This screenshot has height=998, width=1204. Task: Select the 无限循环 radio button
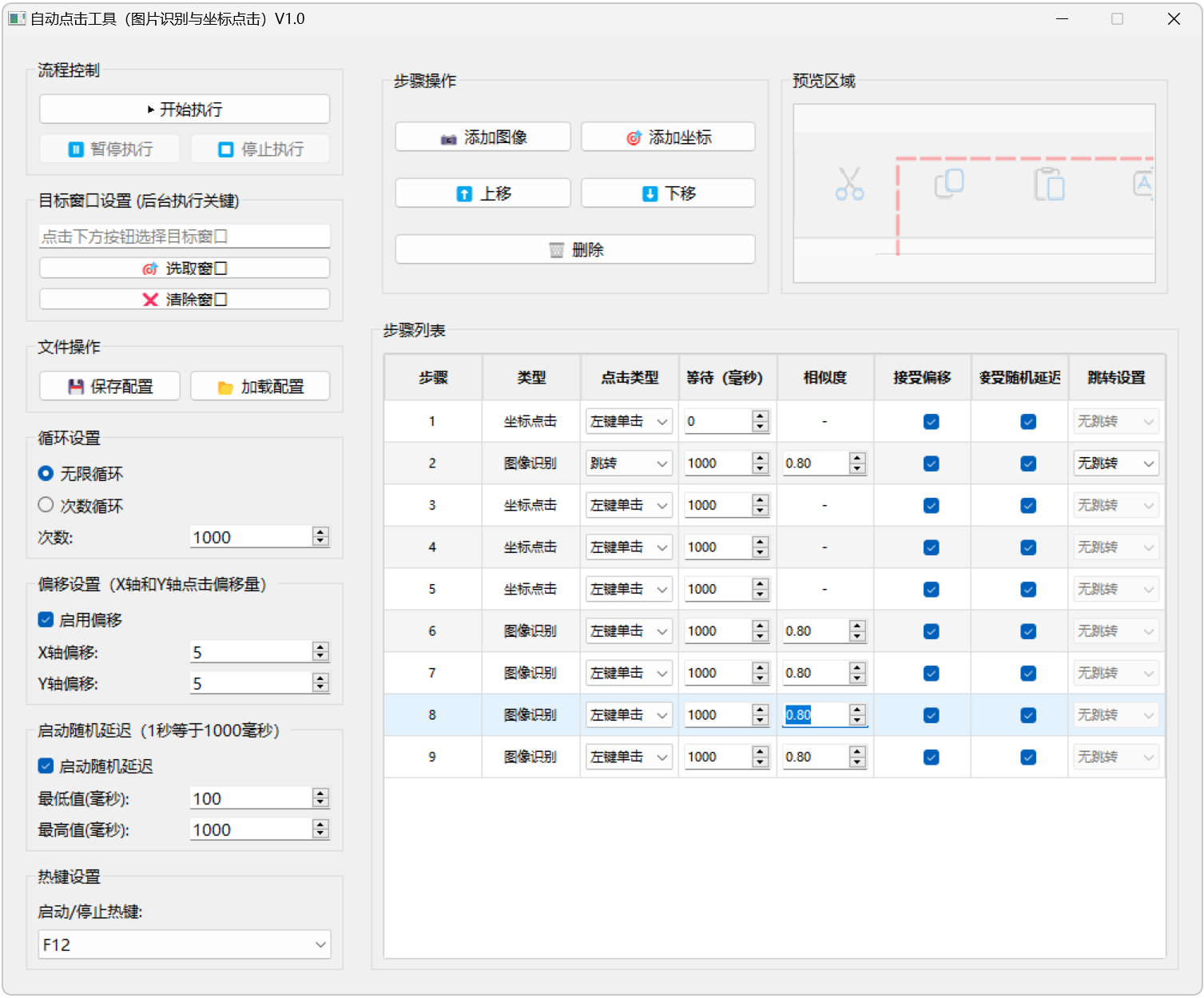[x=46, y=474]
